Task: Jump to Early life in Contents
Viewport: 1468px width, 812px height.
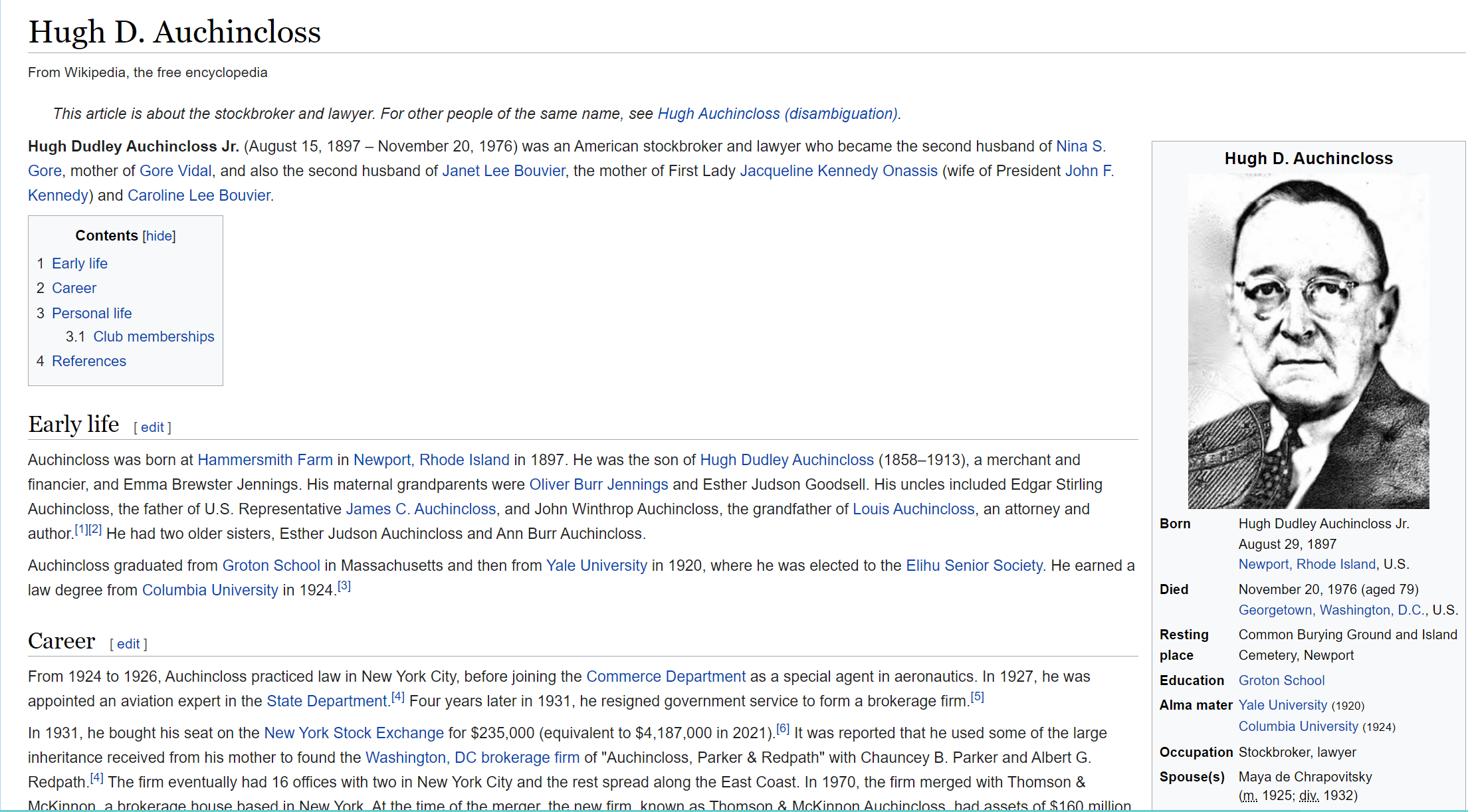Action: coord(80,263)
